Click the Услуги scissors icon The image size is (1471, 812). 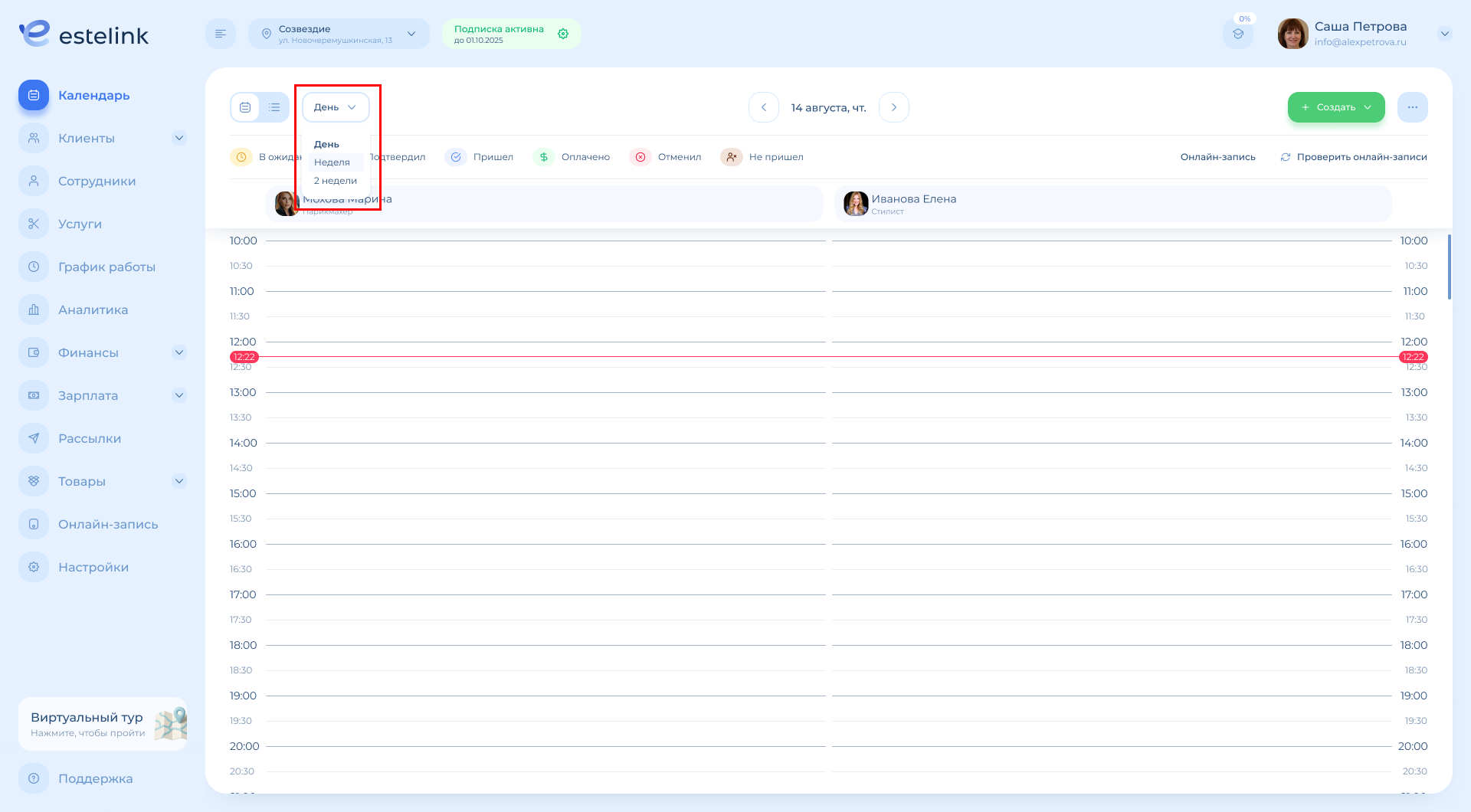point(34,224)
